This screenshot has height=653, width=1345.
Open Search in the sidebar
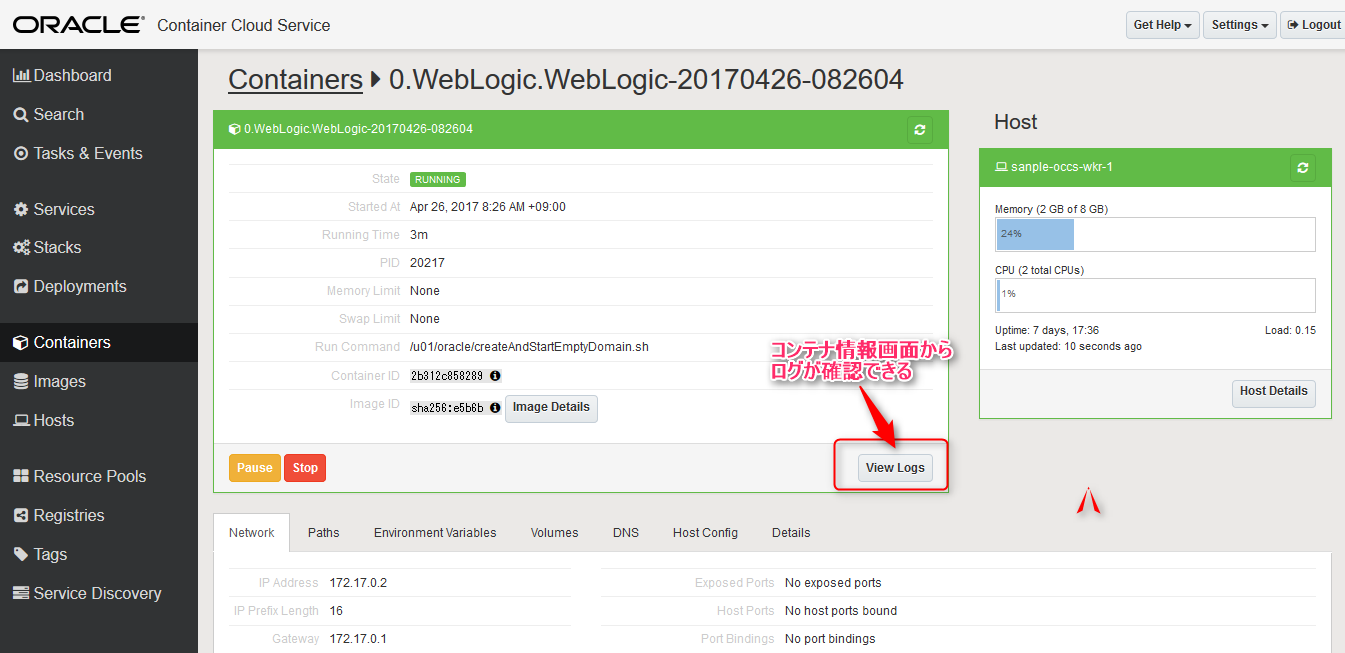pyautogui.click(x=48, y=114)
